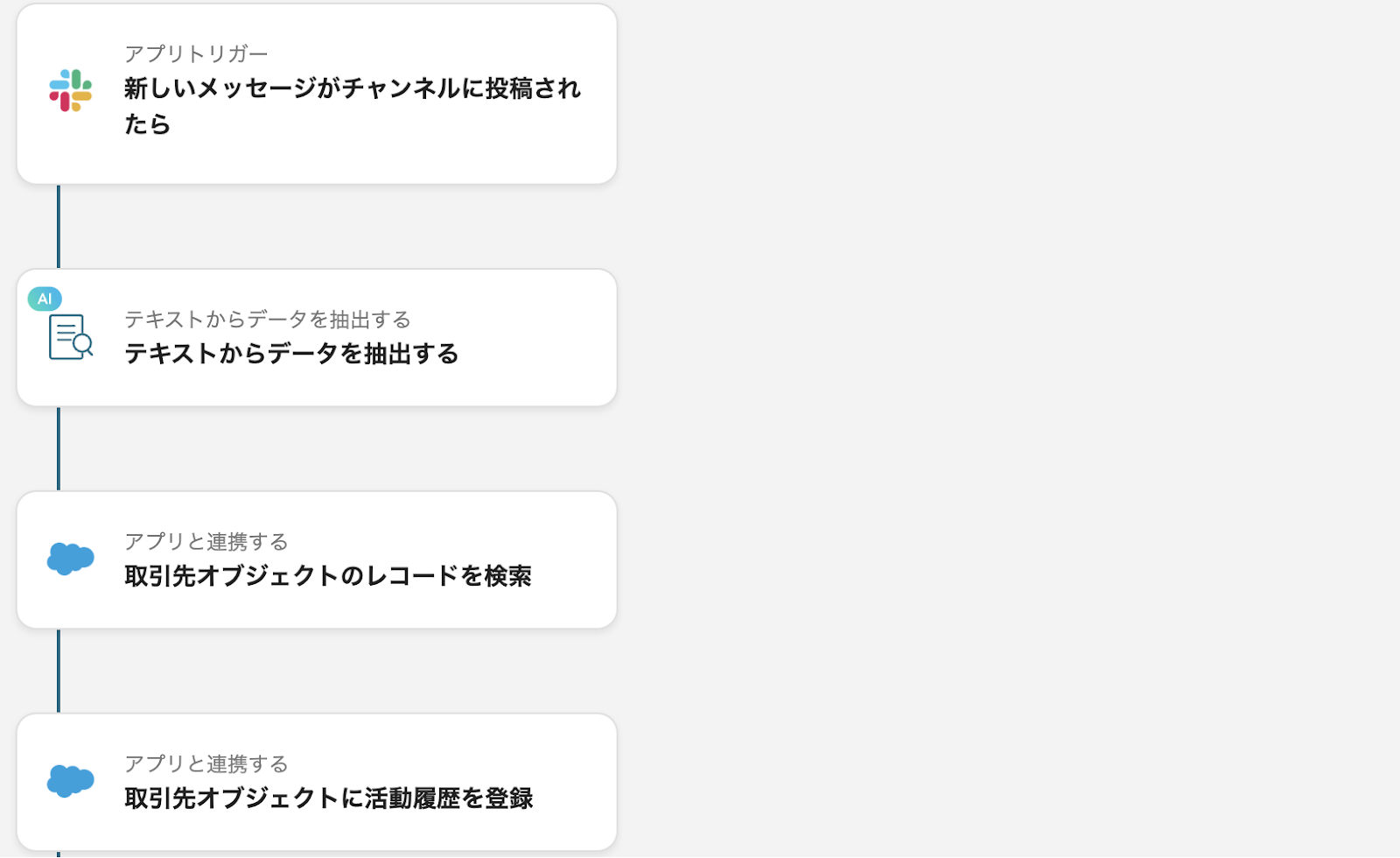Click blank canvas area right of the flow
This screenshot has height=858, width=1400.
coord(1006,429)
